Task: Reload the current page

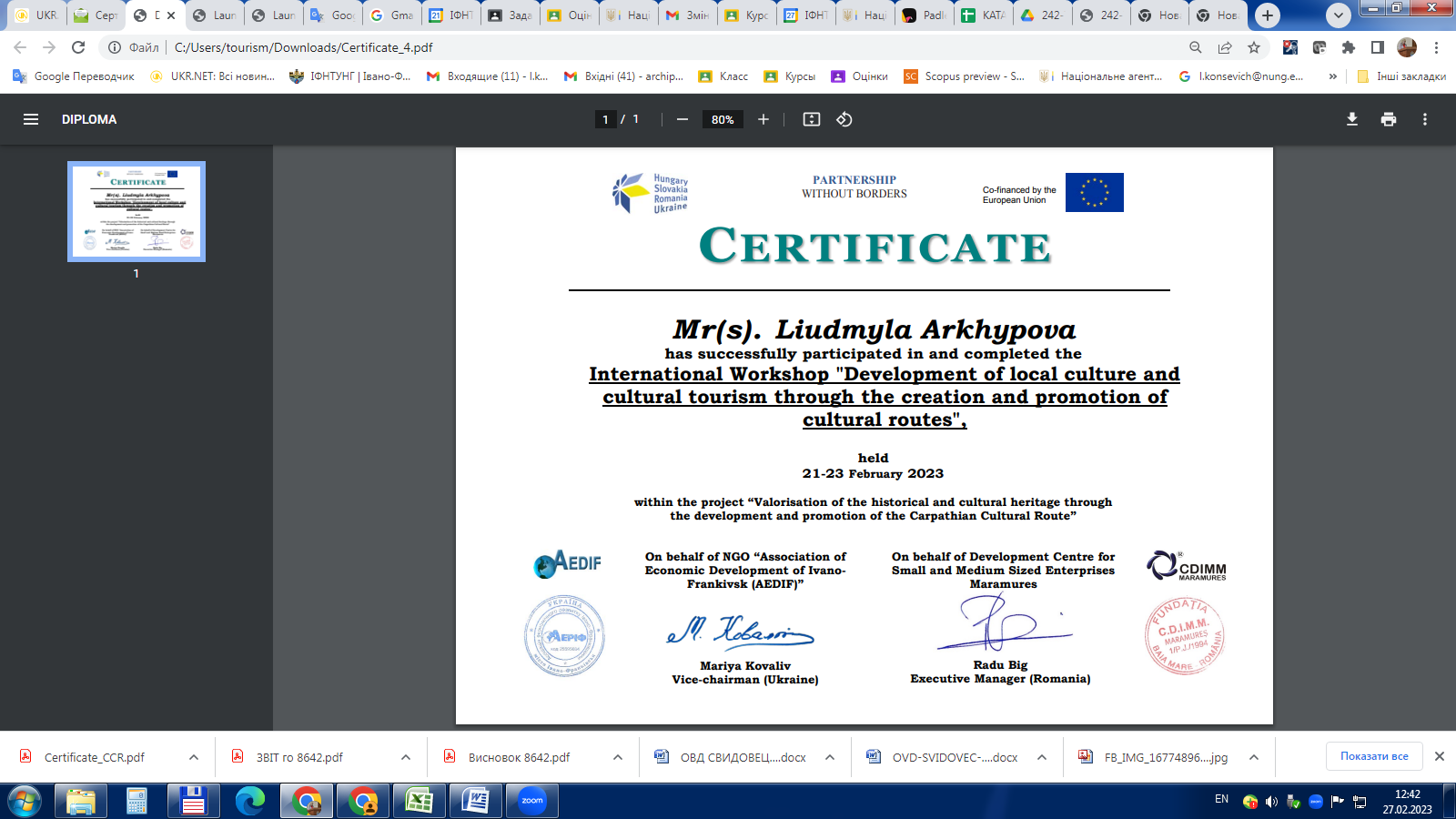Action: (x=78, y=47)
